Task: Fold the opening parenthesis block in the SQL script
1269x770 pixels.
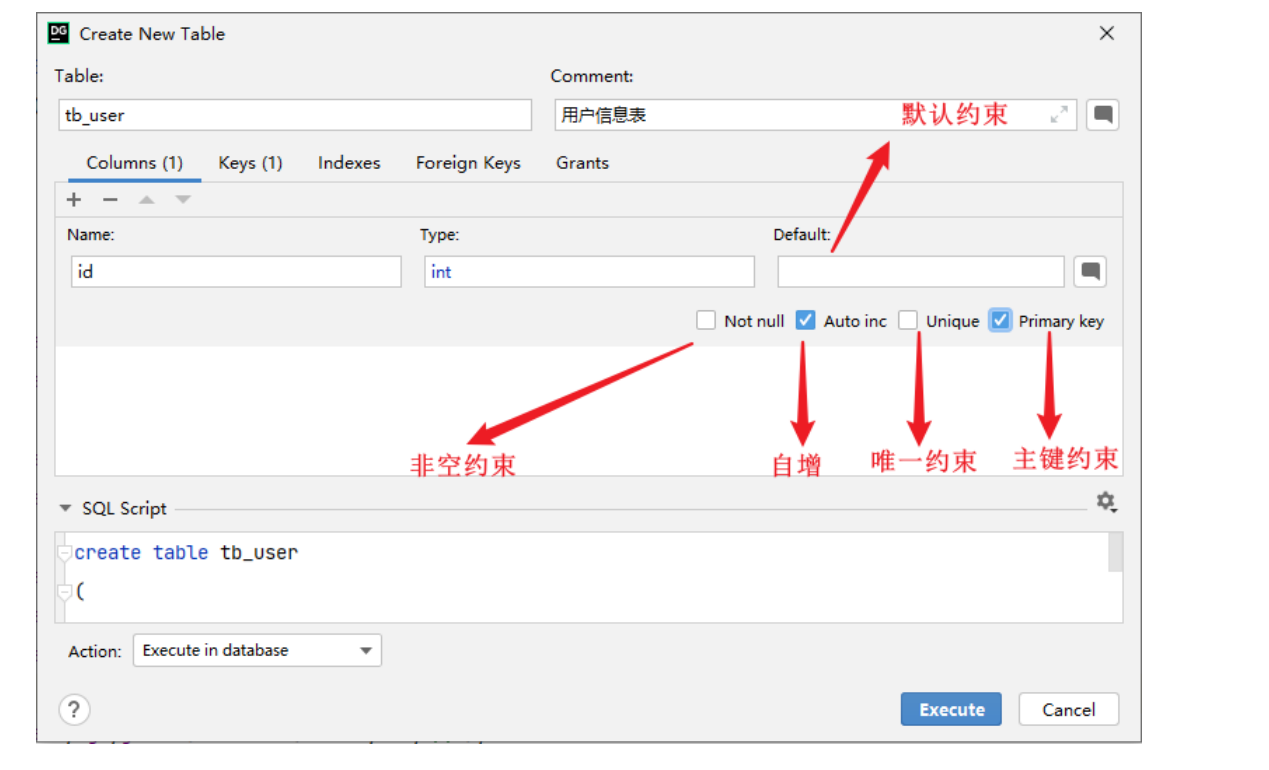Action: [65, 592]
